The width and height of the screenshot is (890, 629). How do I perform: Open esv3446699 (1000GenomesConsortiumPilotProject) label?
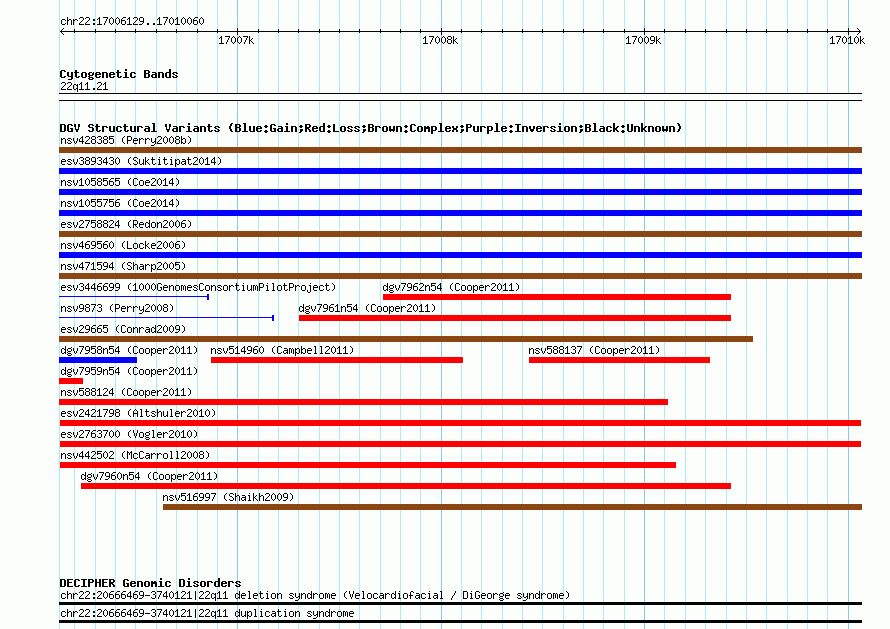198,287
